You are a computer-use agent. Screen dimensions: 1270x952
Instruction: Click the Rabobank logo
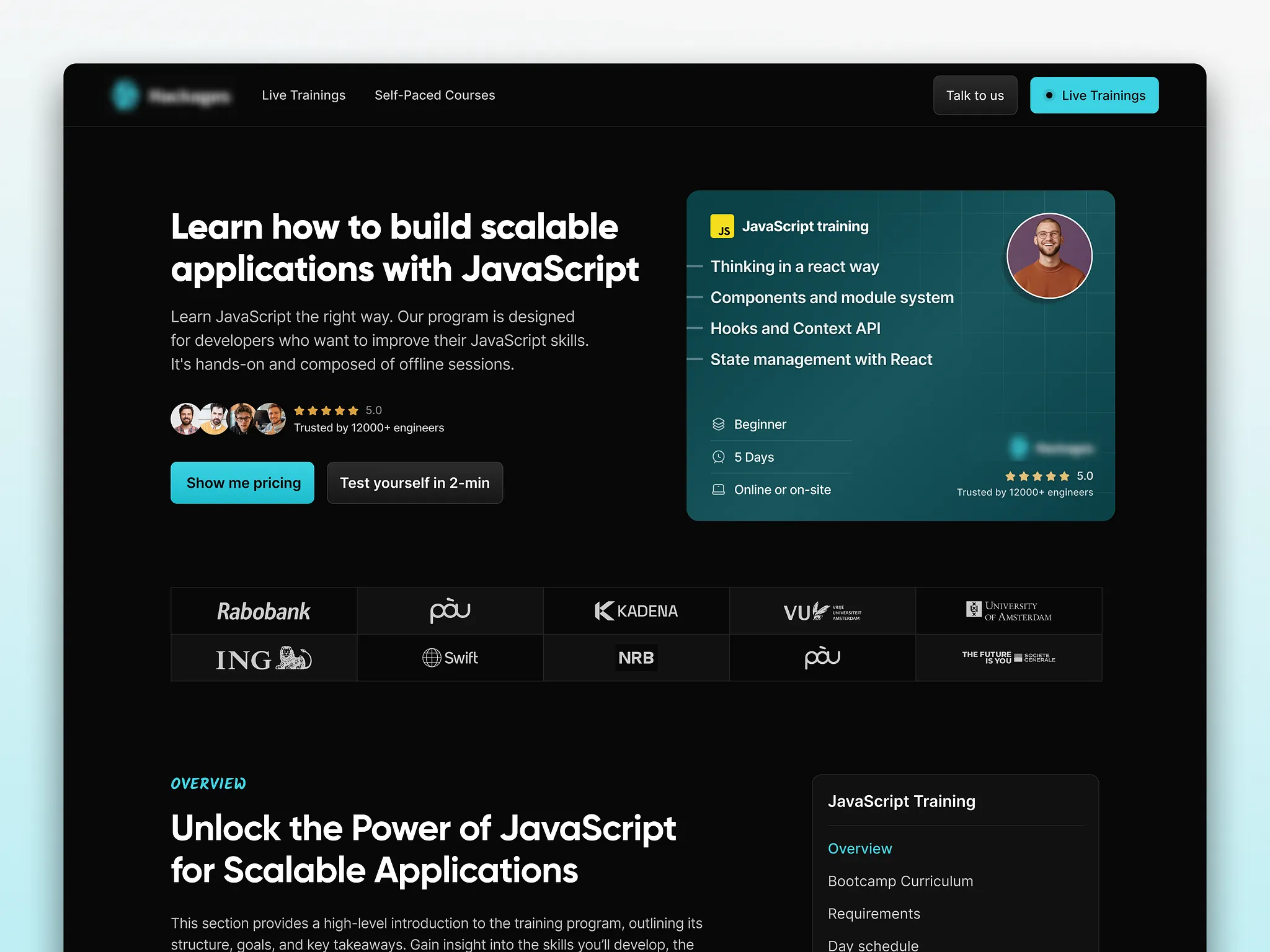click(x=264, y=611)
